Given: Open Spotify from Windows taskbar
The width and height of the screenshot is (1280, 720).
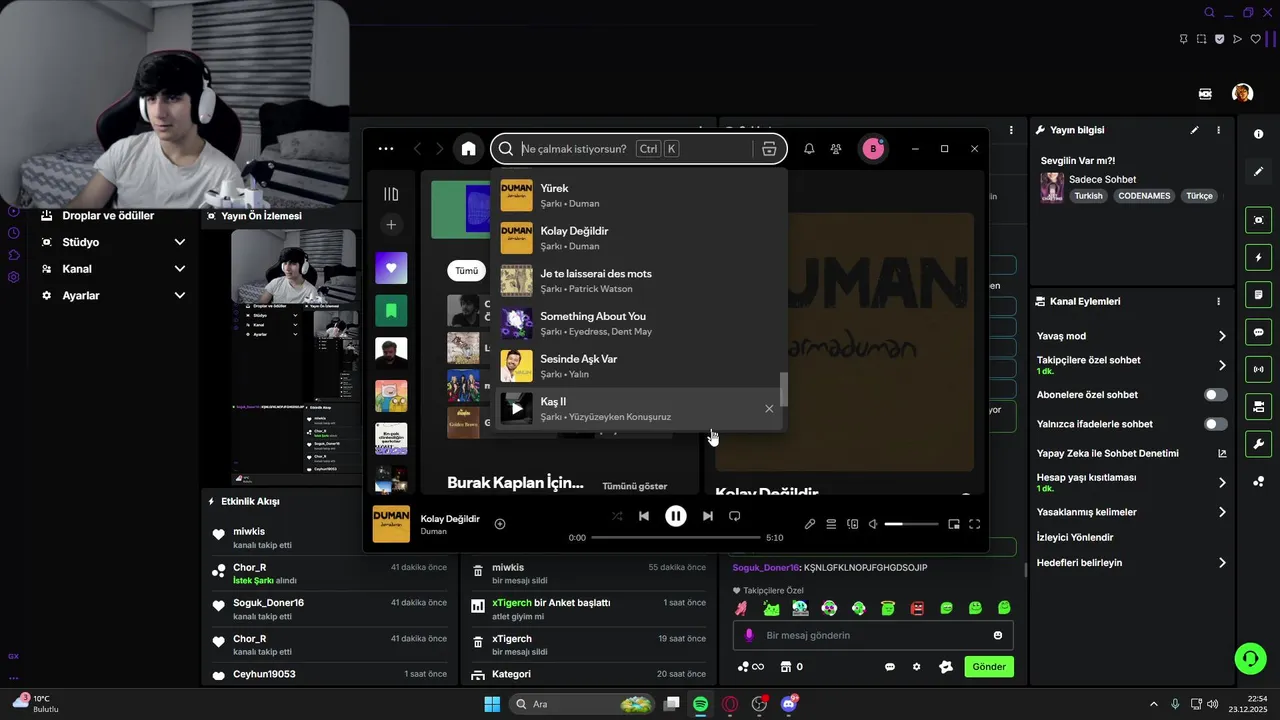Looking at the screenshot, I should (x=701, y=704).
